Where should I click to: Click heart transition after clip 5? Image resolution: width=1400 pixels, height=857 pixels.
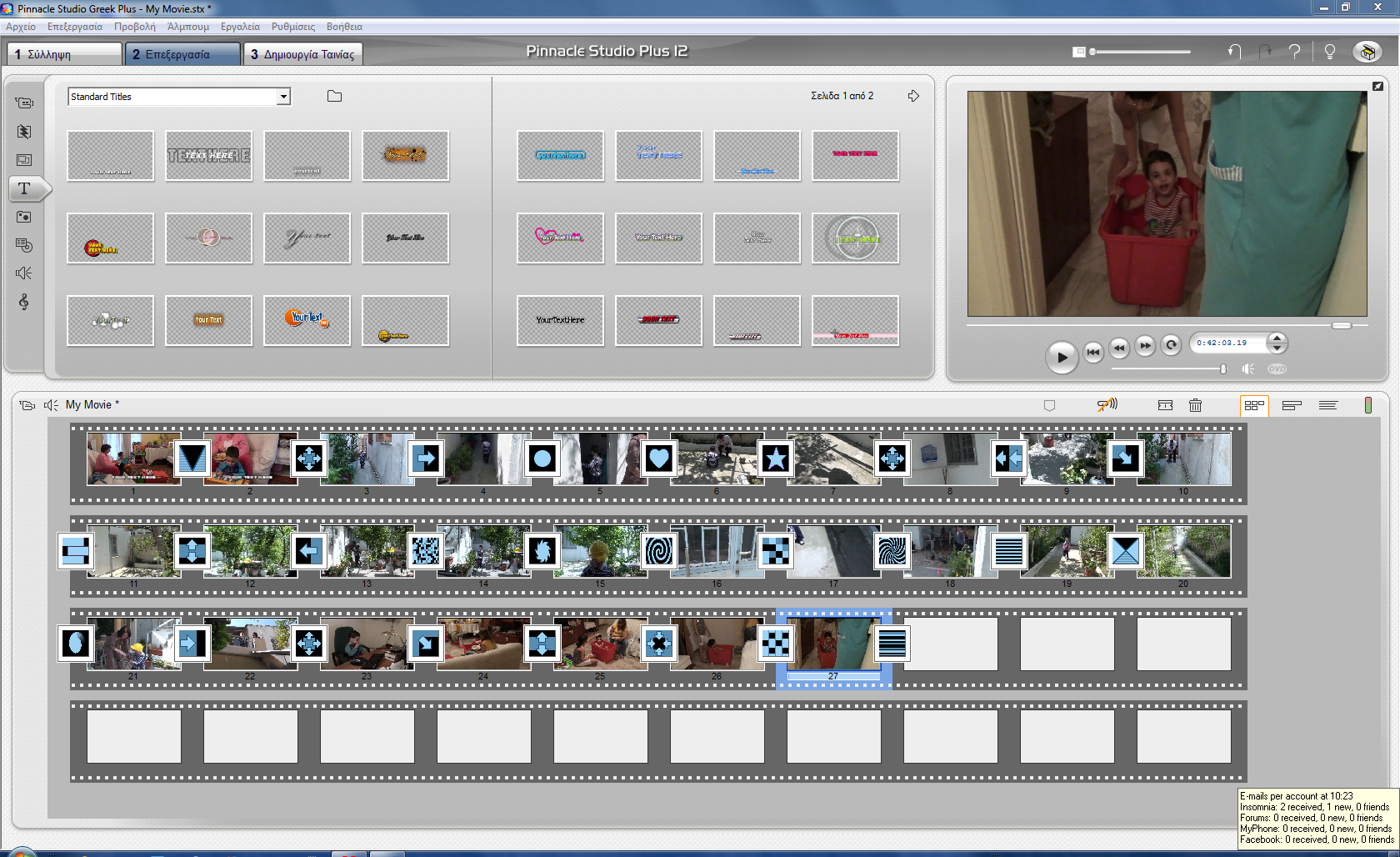click(658, 459)
